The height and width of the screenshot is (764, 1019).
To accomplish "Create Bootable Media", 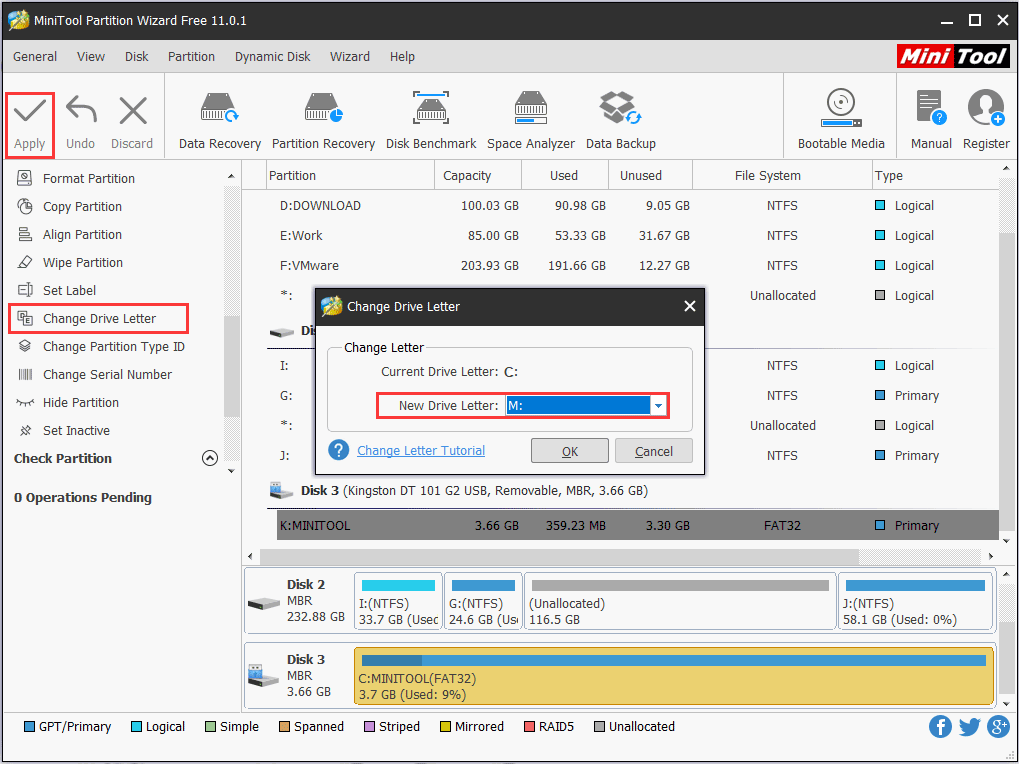I will tap(841, 121).
